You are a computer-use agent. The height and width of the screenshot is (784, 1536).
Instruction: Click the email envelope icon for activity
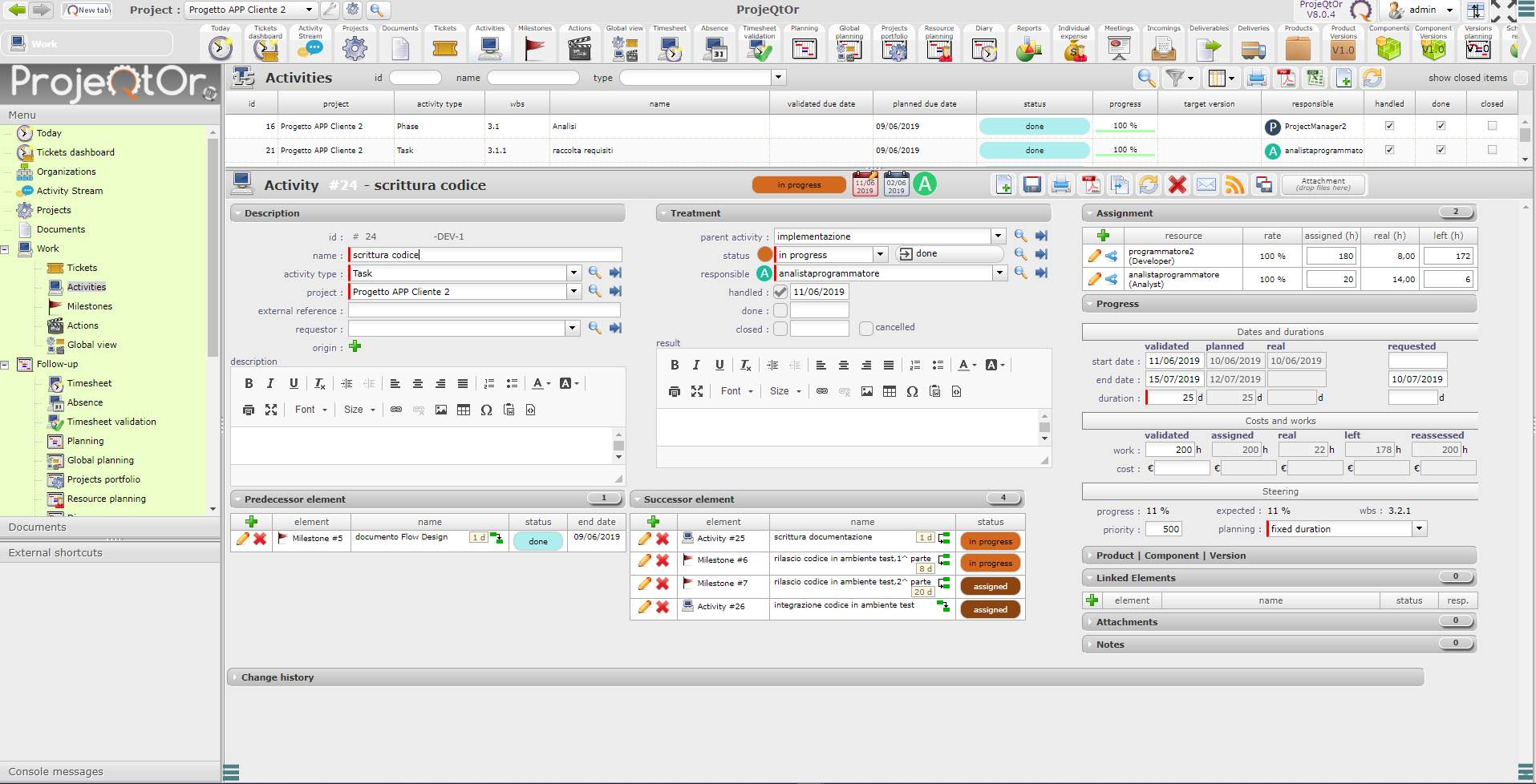pyautogui.click(x=1206, y=185)
